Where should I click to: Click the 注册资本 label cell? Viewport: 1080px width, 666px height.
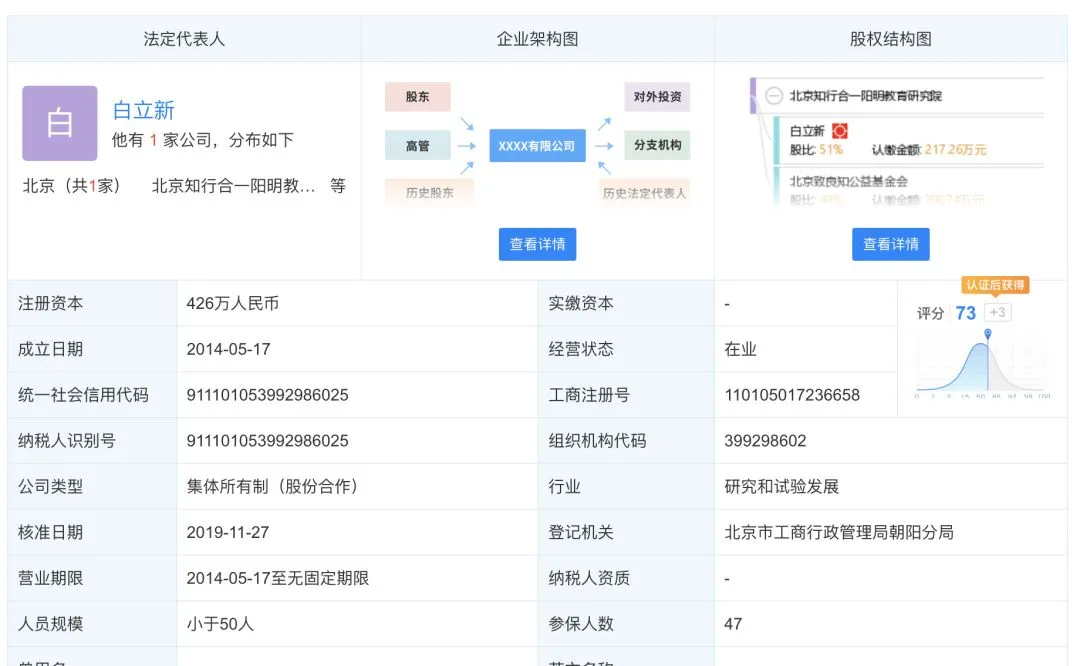(x=92, y=304)
